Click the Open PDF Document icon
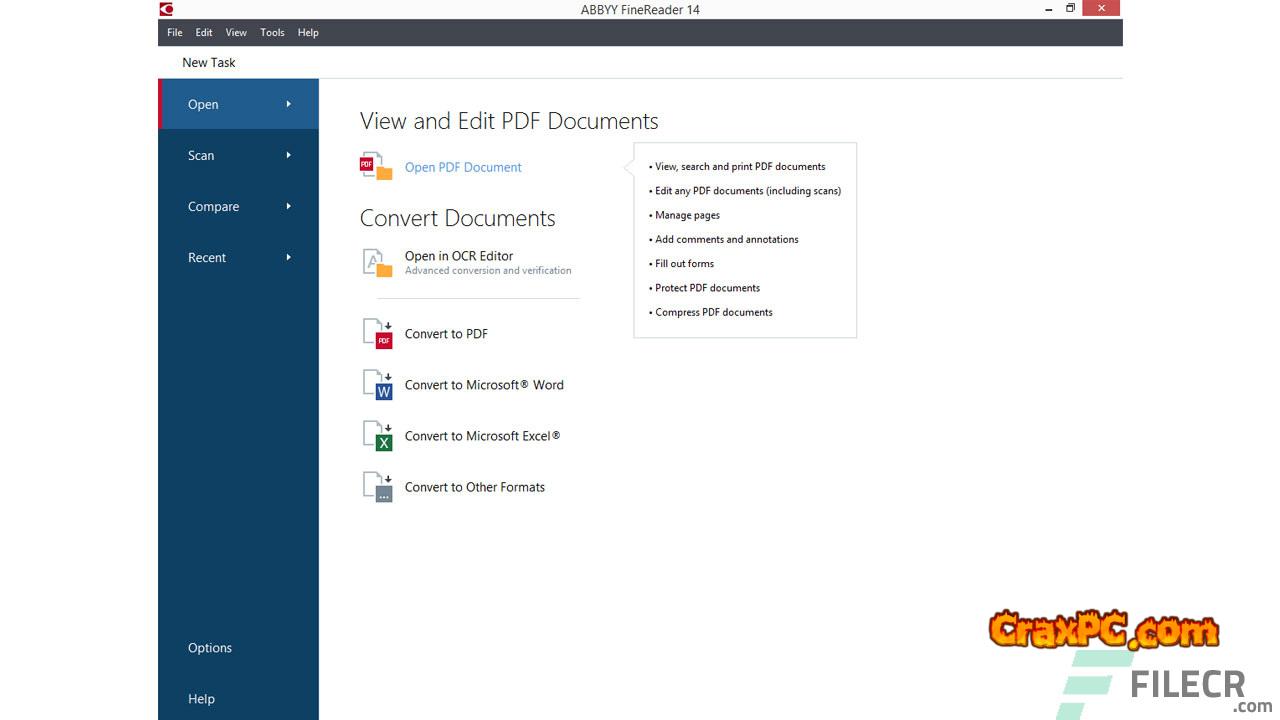 [376, 167]
